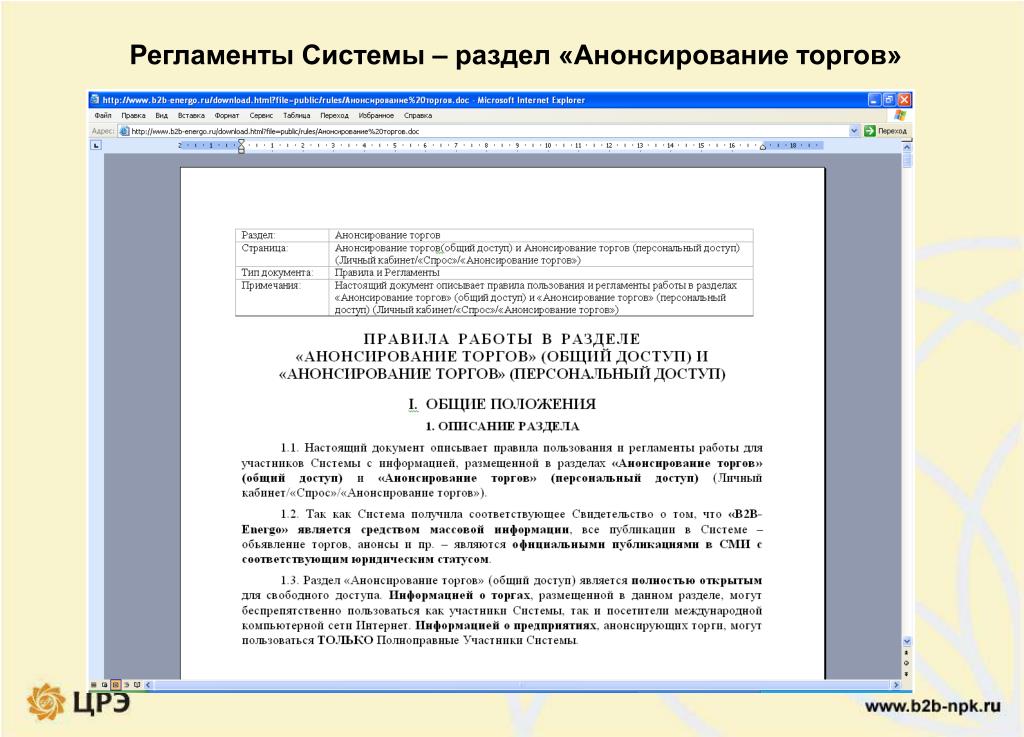
Task: Minimize the Internet Explorer window
Action: (875, 100)
